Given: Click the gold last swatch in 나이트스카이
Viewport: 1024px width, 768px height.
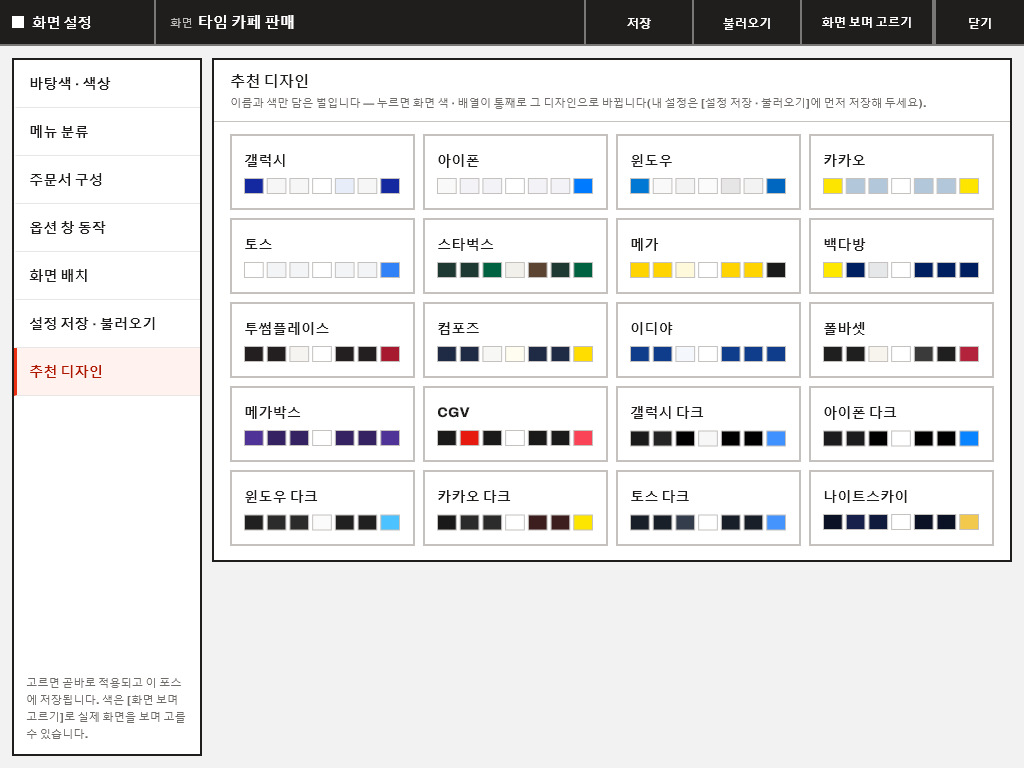Looking at the screenshot, I should 969,522.
